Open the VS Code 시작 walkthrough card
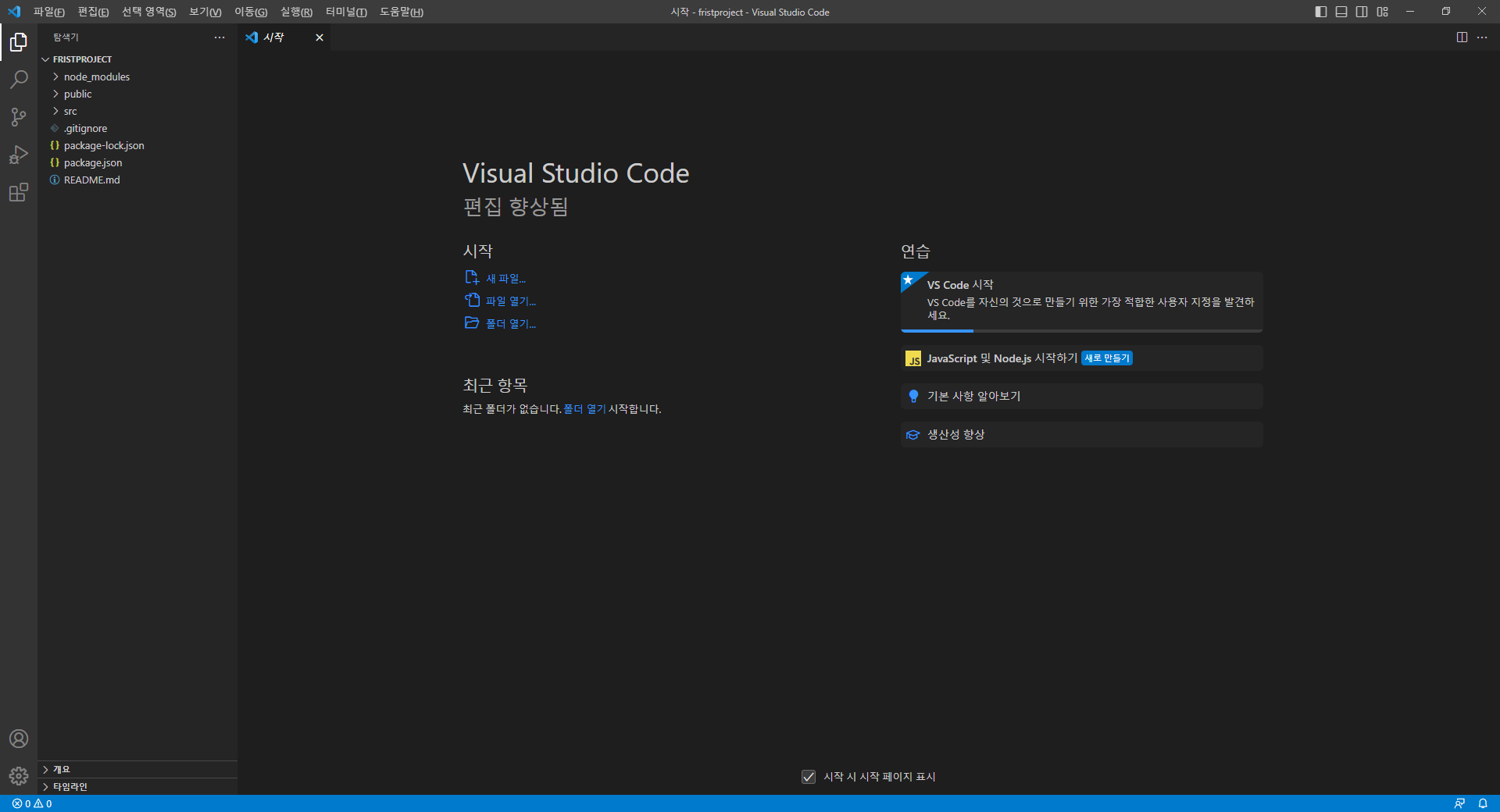The image size is (1500, 812). pyautogui.click(x=1082, y=302)
